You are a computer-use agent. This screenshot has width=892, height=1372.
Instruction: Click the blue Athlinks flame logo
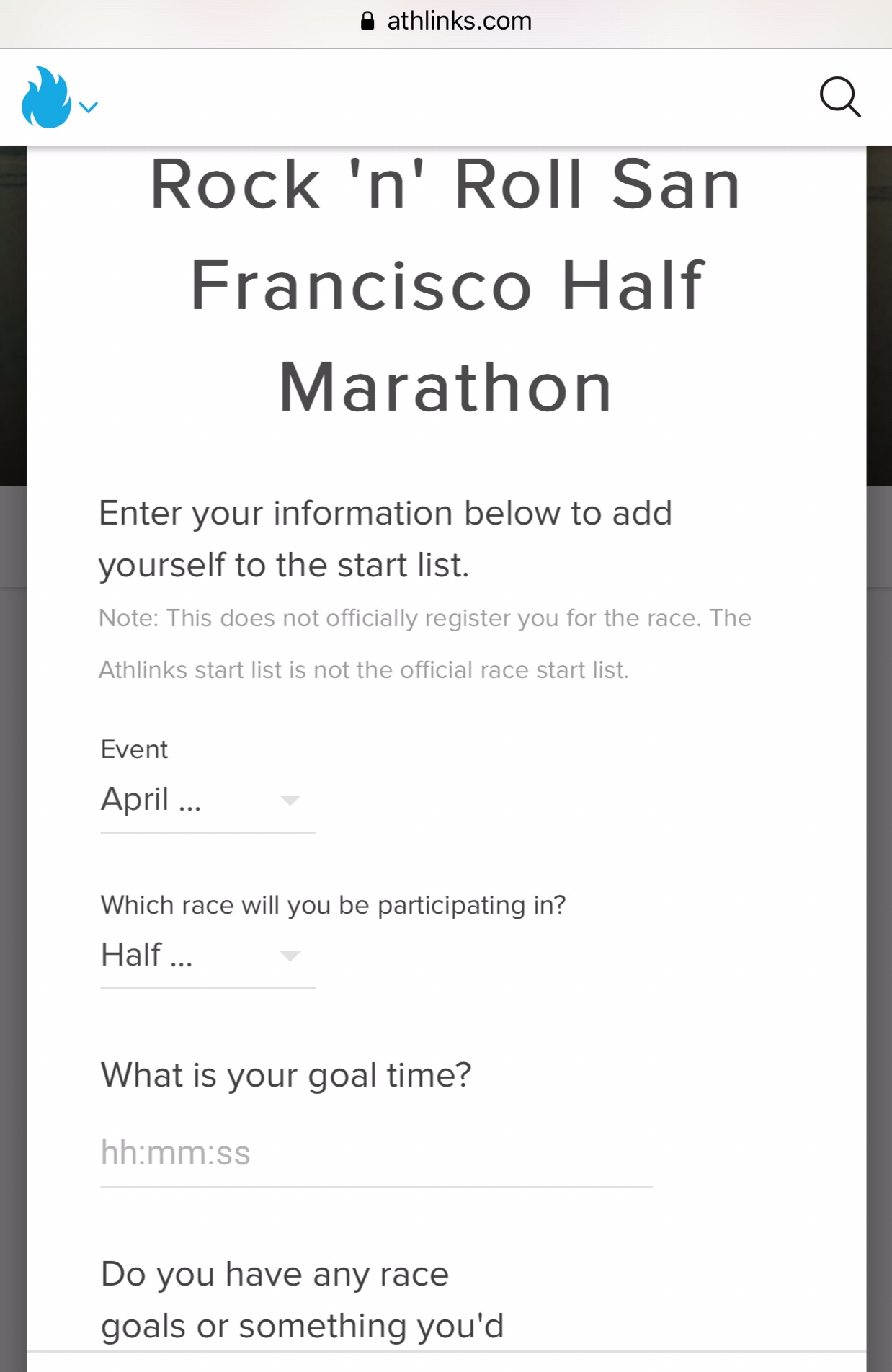pos(46,97)
